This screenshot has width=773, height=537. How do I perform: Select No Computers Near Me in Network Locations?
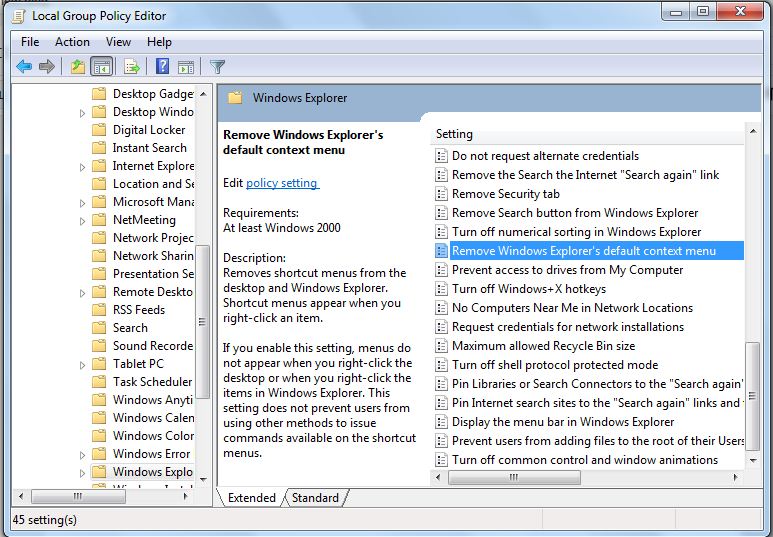(572, 308)
